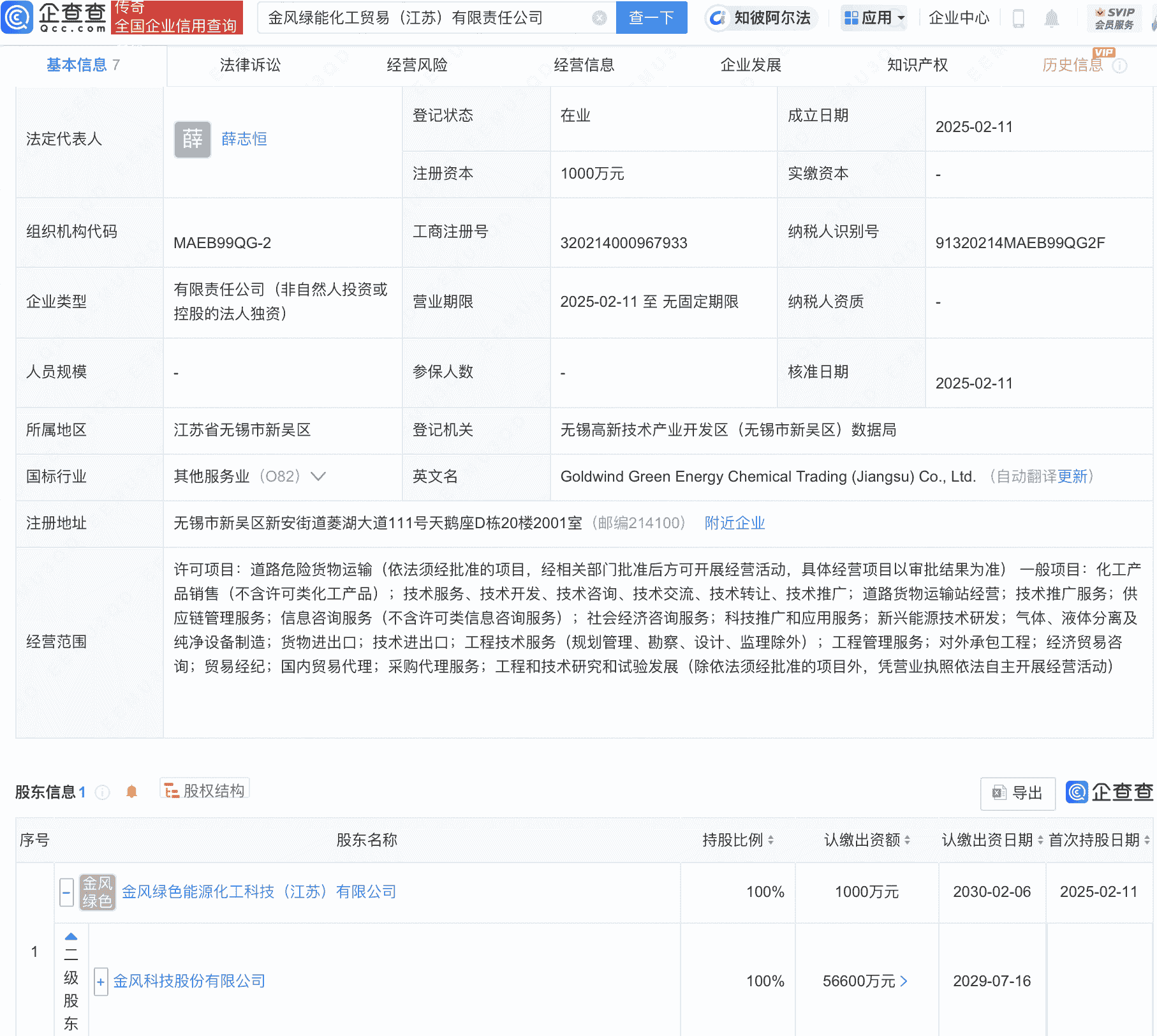Expand 其他服务业（O82）industry chevron
The image size is (1157, 1036).
[317, 477]
